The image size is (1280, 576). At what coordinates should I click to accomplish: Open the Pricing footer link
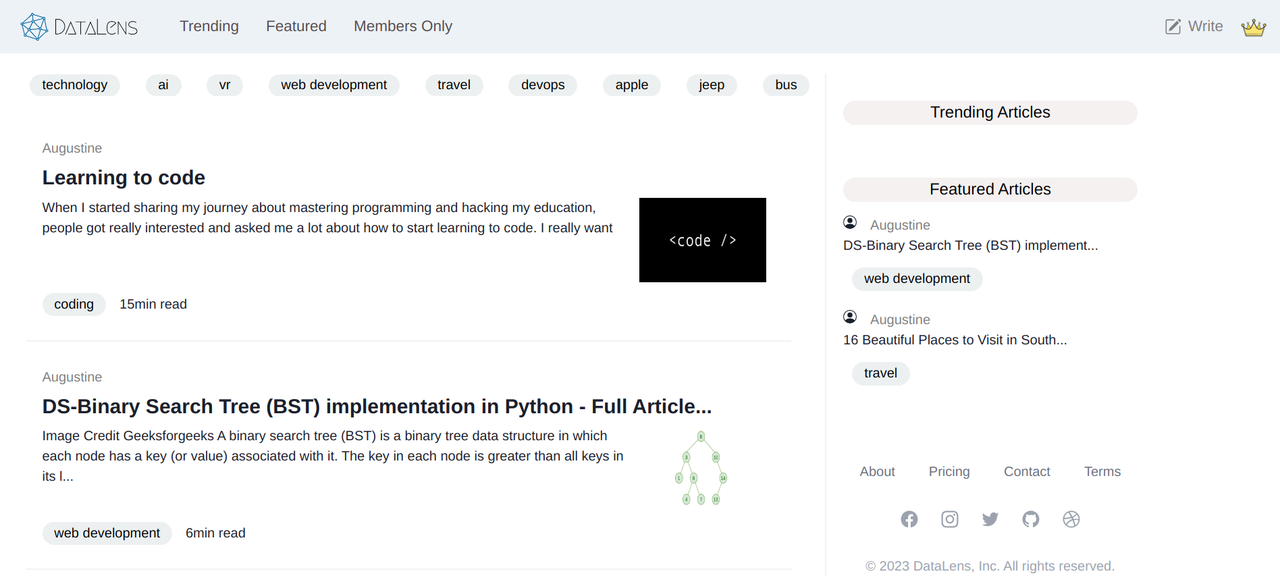pyautogui.click(x=949, y=472)
